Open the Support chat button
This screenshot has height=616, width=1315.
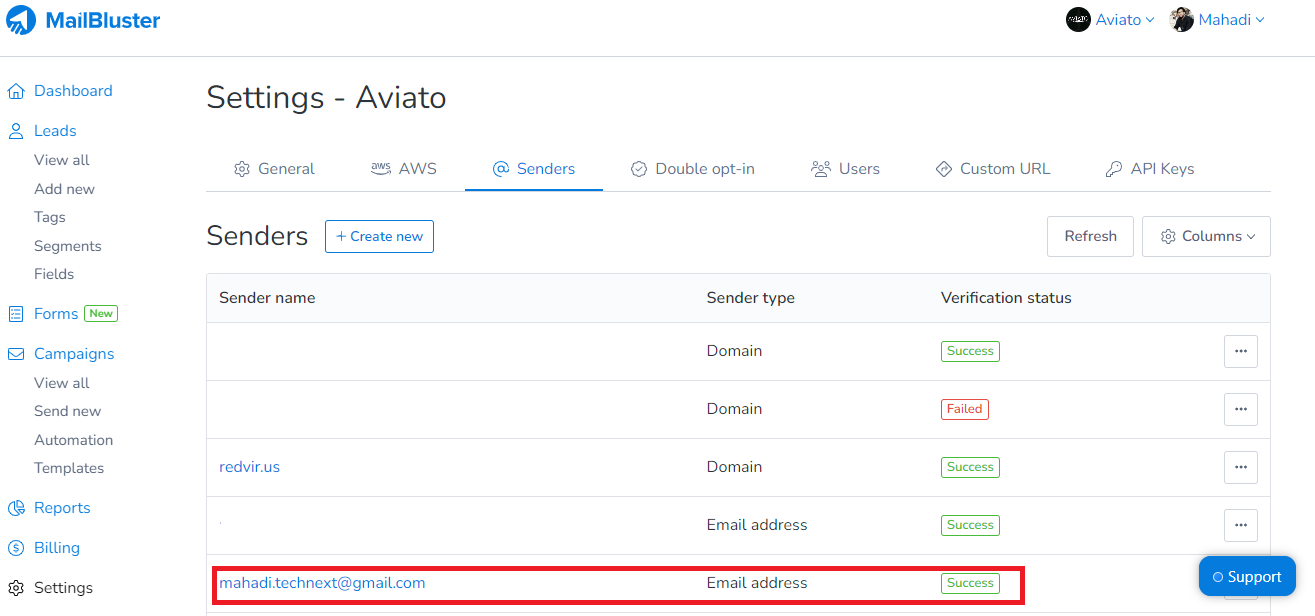(1247, 577)
